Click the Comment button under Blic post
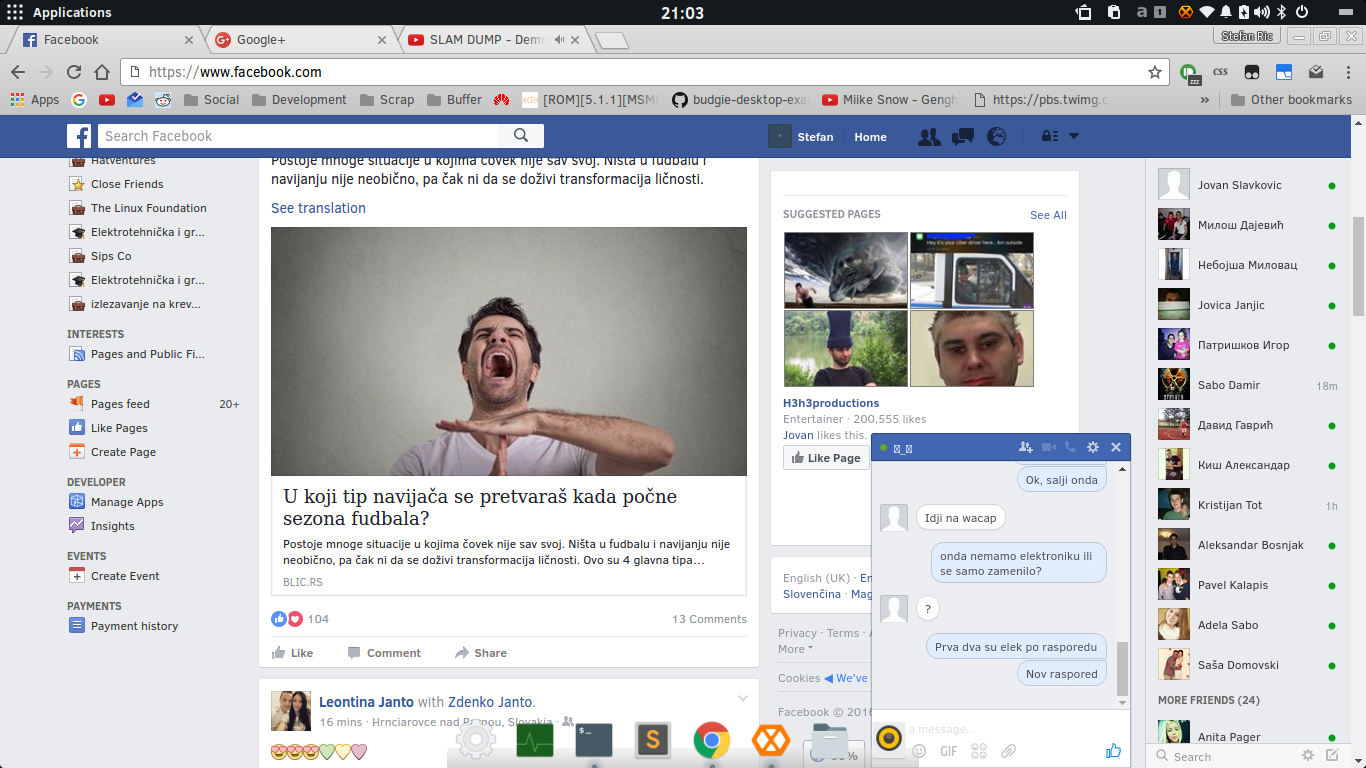 [384, 653]
